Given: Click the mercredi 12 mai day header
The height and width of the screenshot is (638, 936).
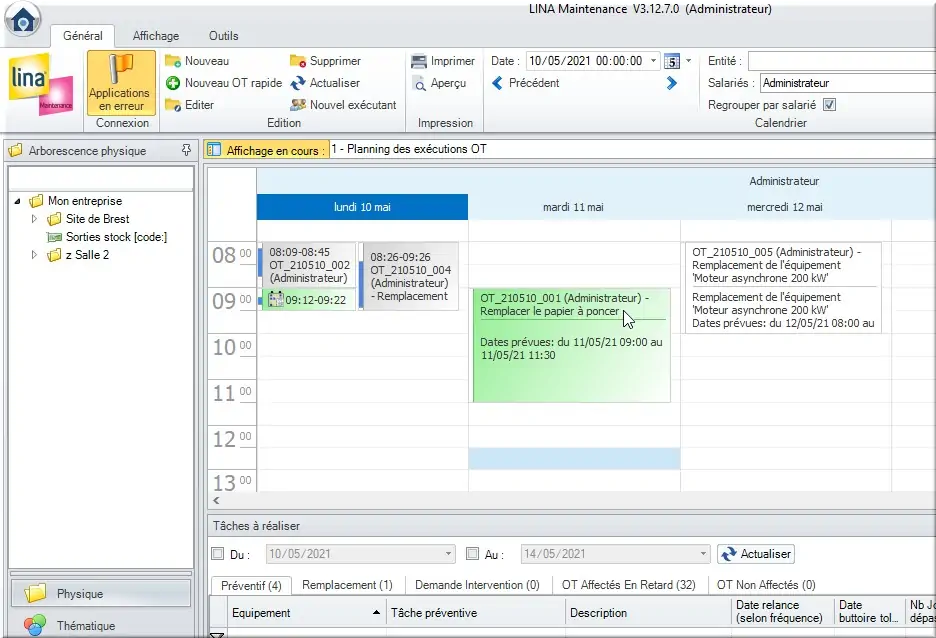Looking at the screenshot, I should (x=785, y=207).
